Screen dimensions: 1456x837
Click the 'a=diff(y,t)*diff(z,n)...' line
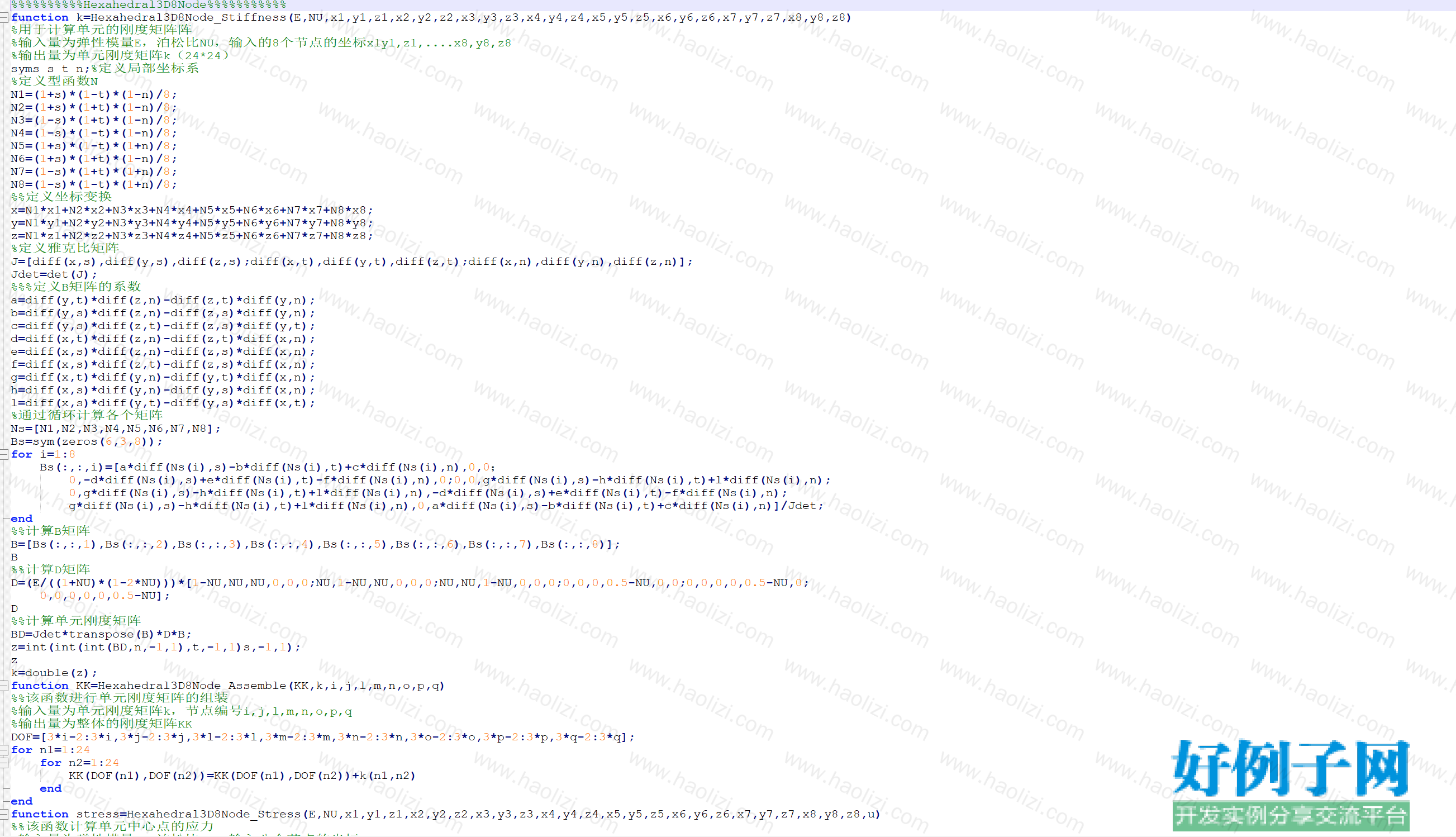[x=163, y=300]
